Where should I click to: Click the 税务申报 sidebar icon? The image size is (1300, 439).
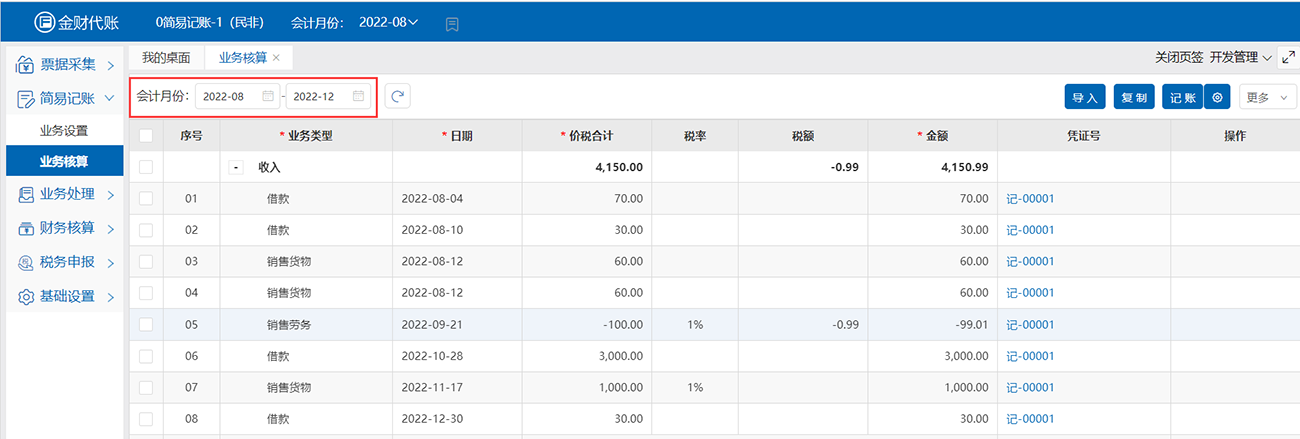26,263
